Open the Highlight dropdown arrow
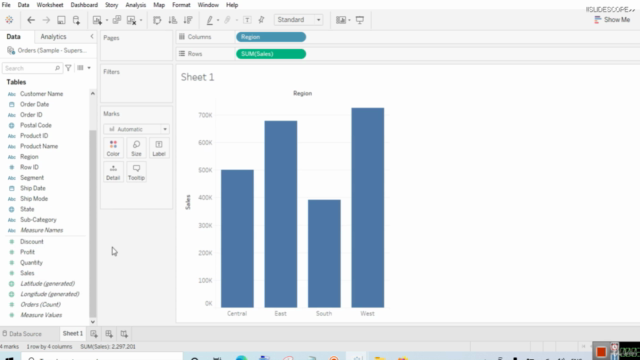Viewport: 640px width, 360px height. point(218,20)
